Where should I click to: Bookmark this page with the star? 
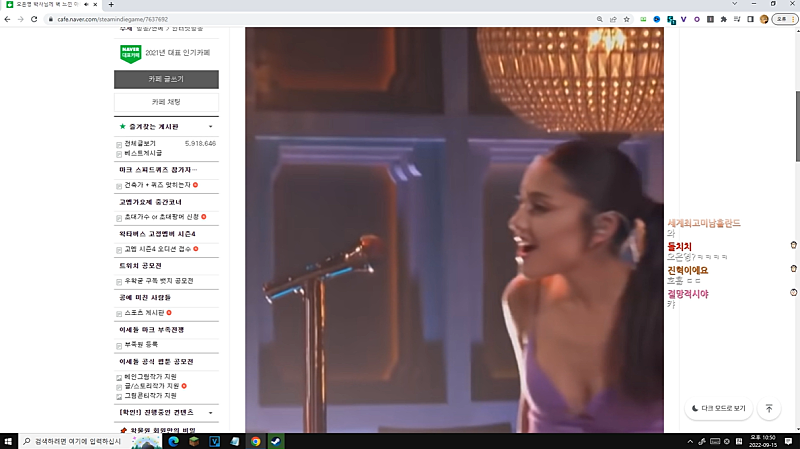tap(627, 19)
